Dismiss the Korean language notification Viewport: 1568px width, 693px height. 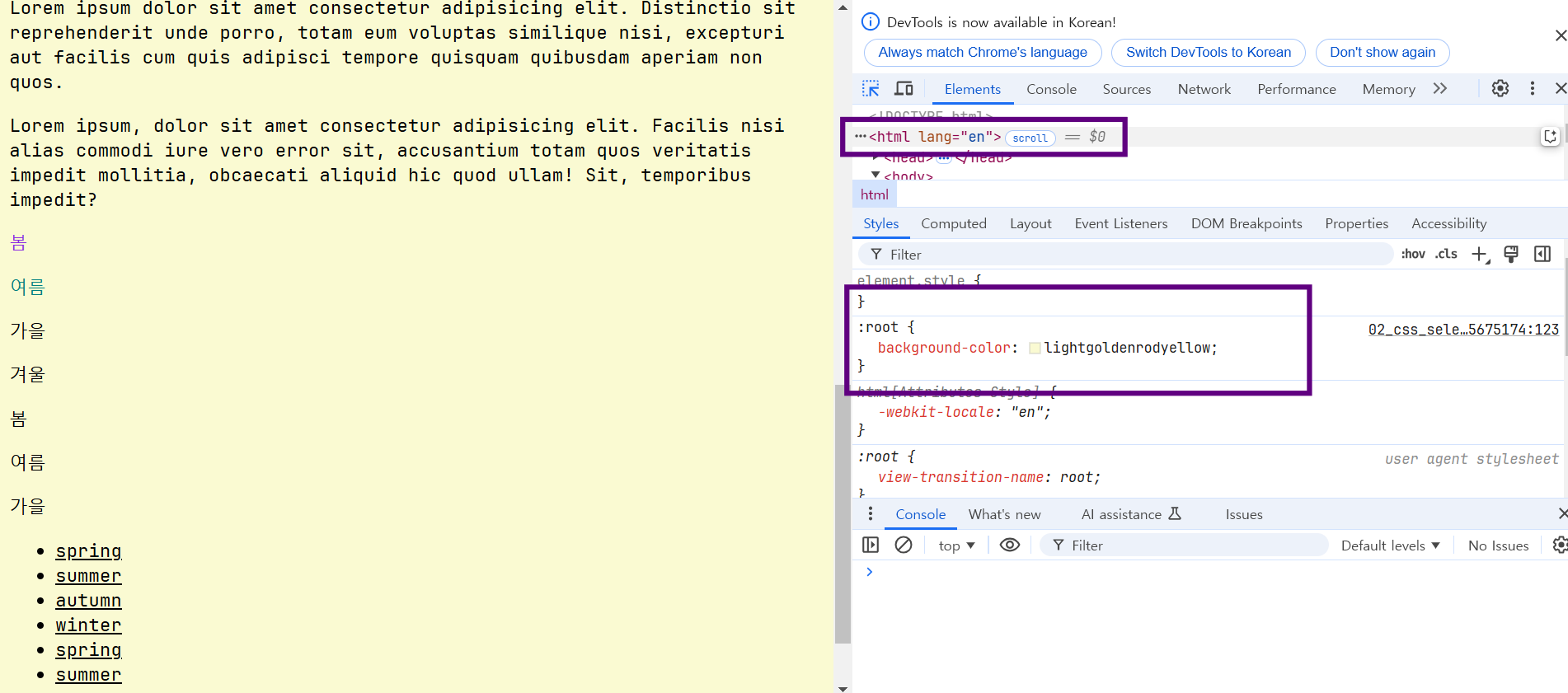tap(1560, 35)
